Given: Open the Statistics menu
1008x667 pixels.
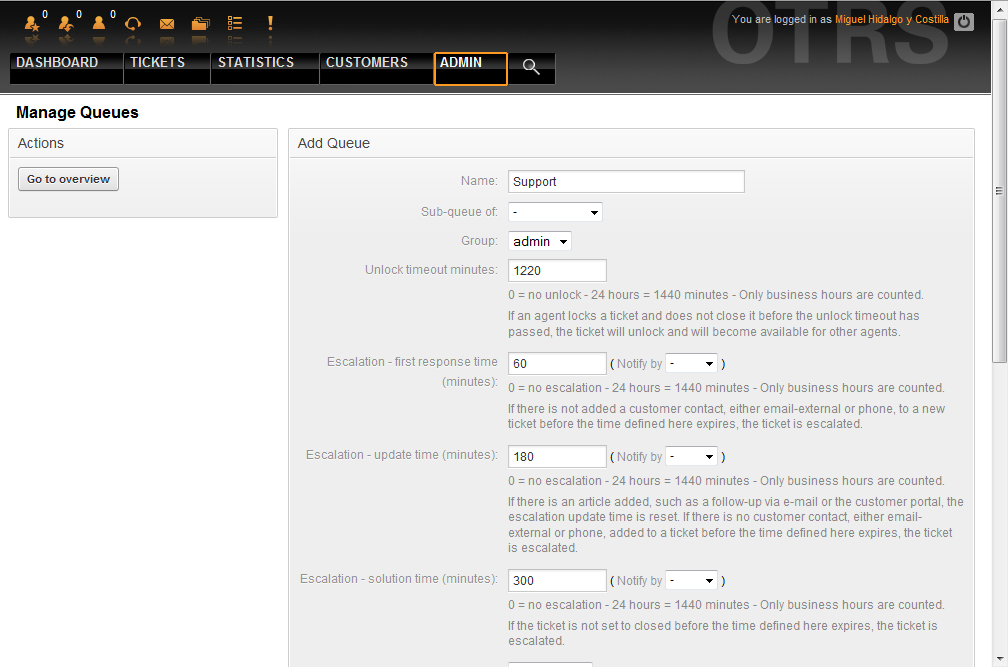Looking at the screenshot, I should point(256,63).
